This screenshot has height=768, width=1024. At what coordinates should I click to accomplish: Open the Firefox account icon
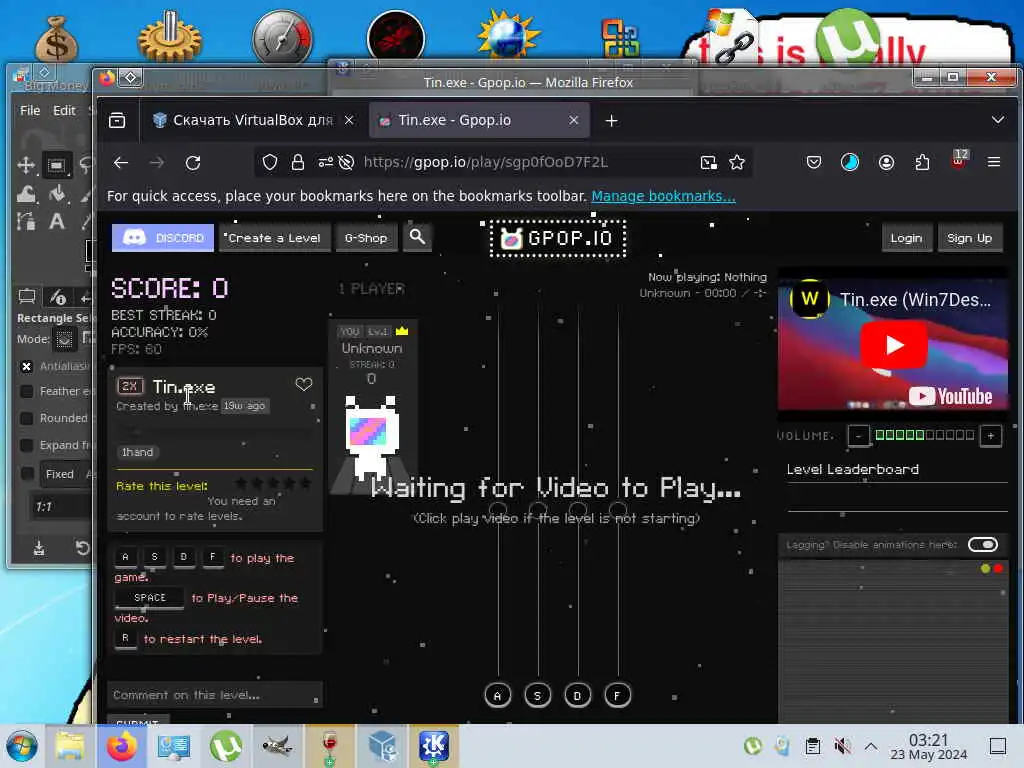886,163
